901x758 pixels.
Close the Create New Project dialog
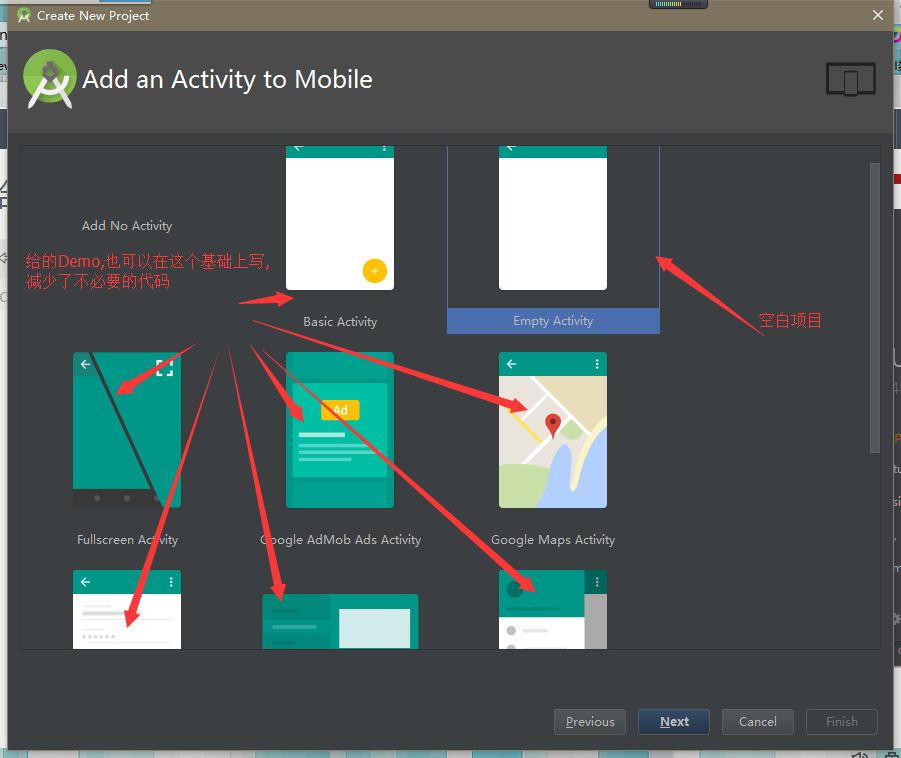(x=877, y=16)
